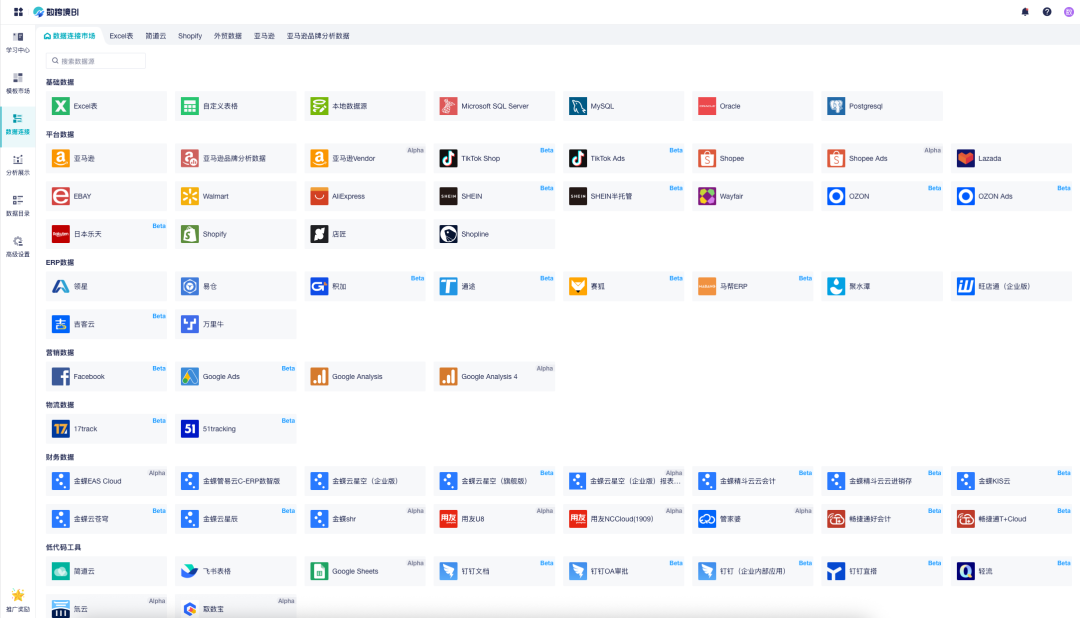The width and height of the screenshot is (1080, 618).
Task: Click the 亚马逊Vendor icon
Action: (x=319, y=158)
